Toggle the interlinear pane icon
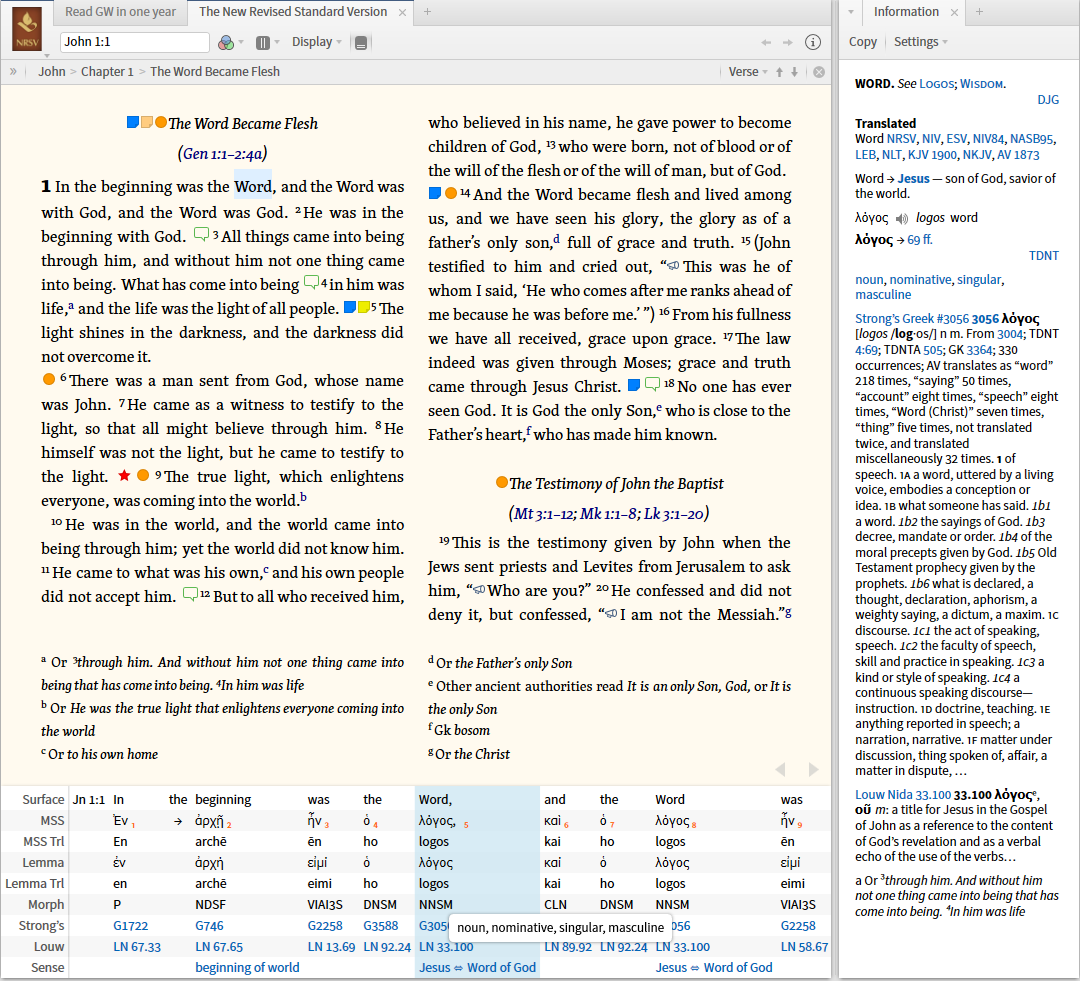 pos(360,43)
